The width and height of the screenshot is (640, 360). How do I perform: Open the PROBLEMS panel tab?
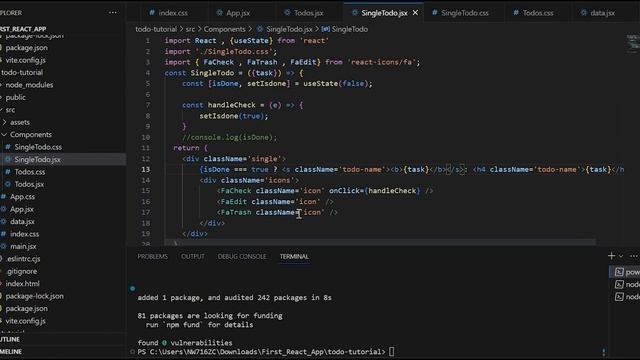pos(153,256)
